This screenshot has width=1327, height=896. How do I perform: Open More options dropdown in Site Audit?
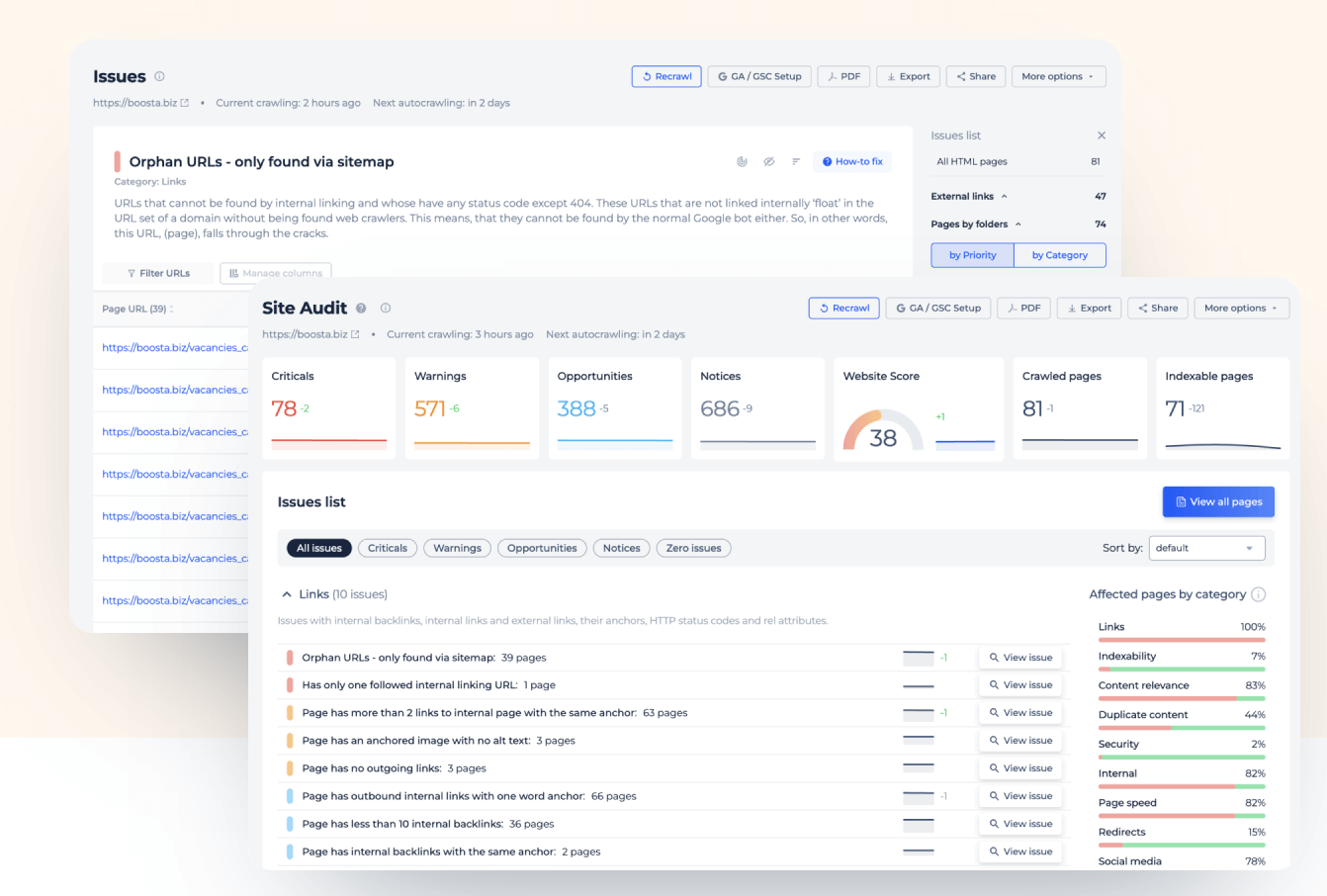1241,308
